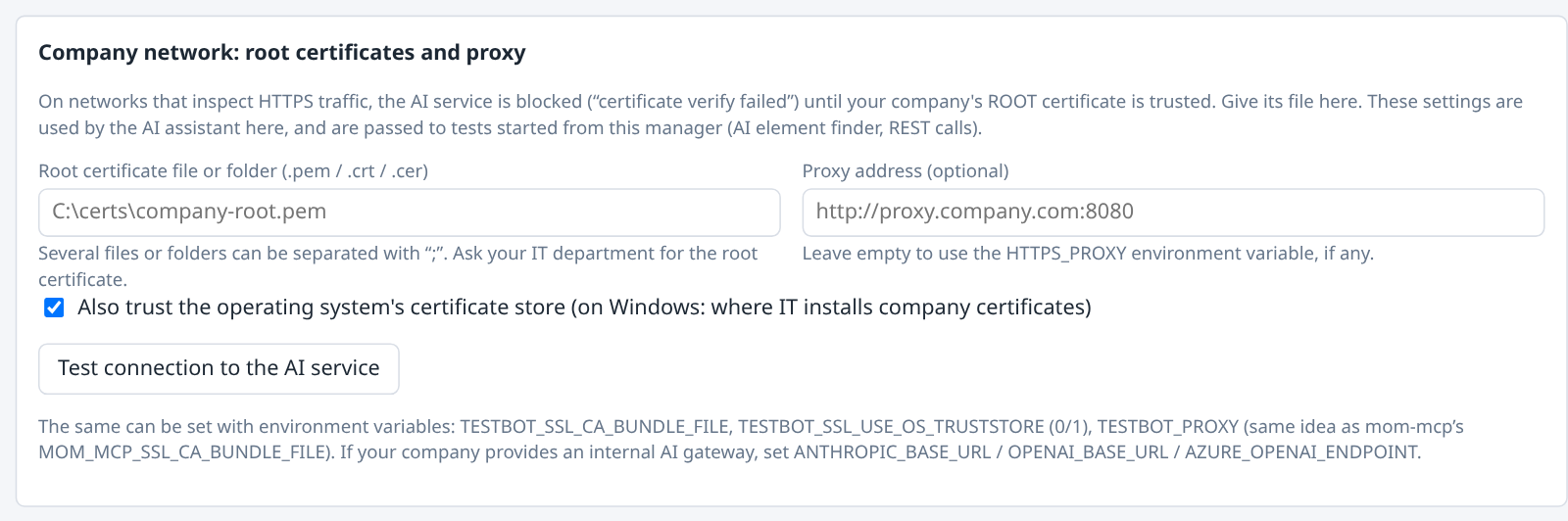Click the label "Proxy address (optional)"

click(906, 171)
